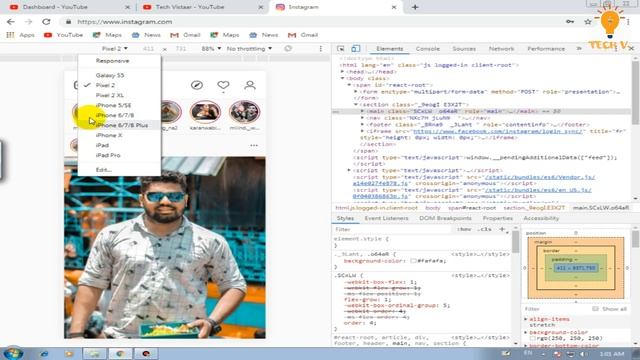Click the #fafafa background color swatch
640x360 pixels.
click(x=413, y=261)
